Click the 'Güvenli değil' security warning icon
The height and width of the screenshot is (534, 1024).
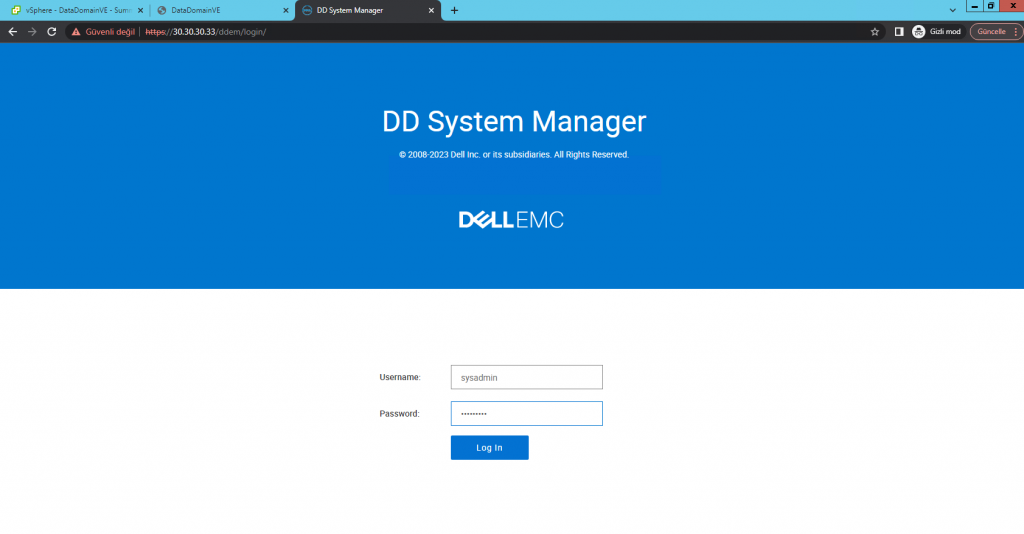pyautogui.click(x=76, y=32)
